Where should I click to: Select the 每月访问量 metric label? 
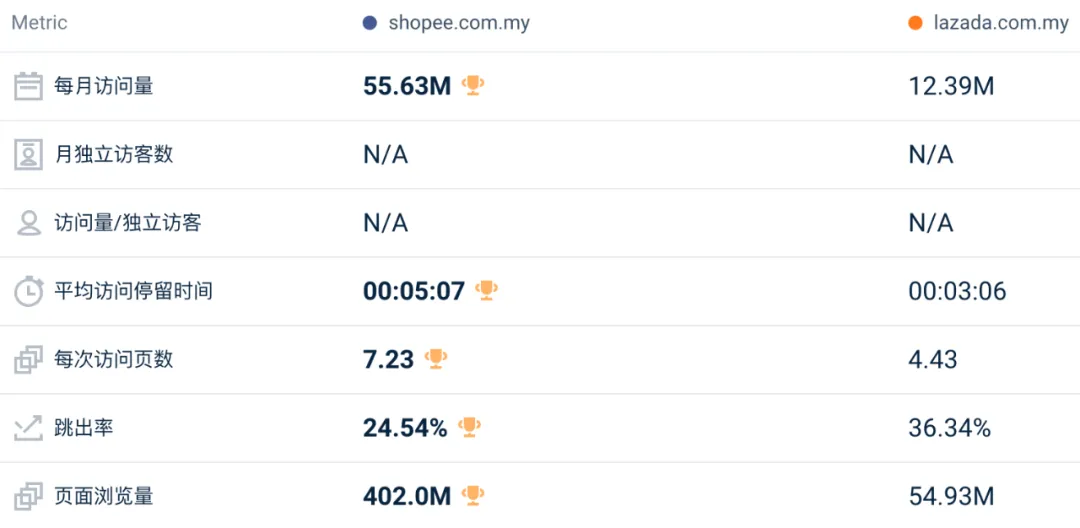104,86
